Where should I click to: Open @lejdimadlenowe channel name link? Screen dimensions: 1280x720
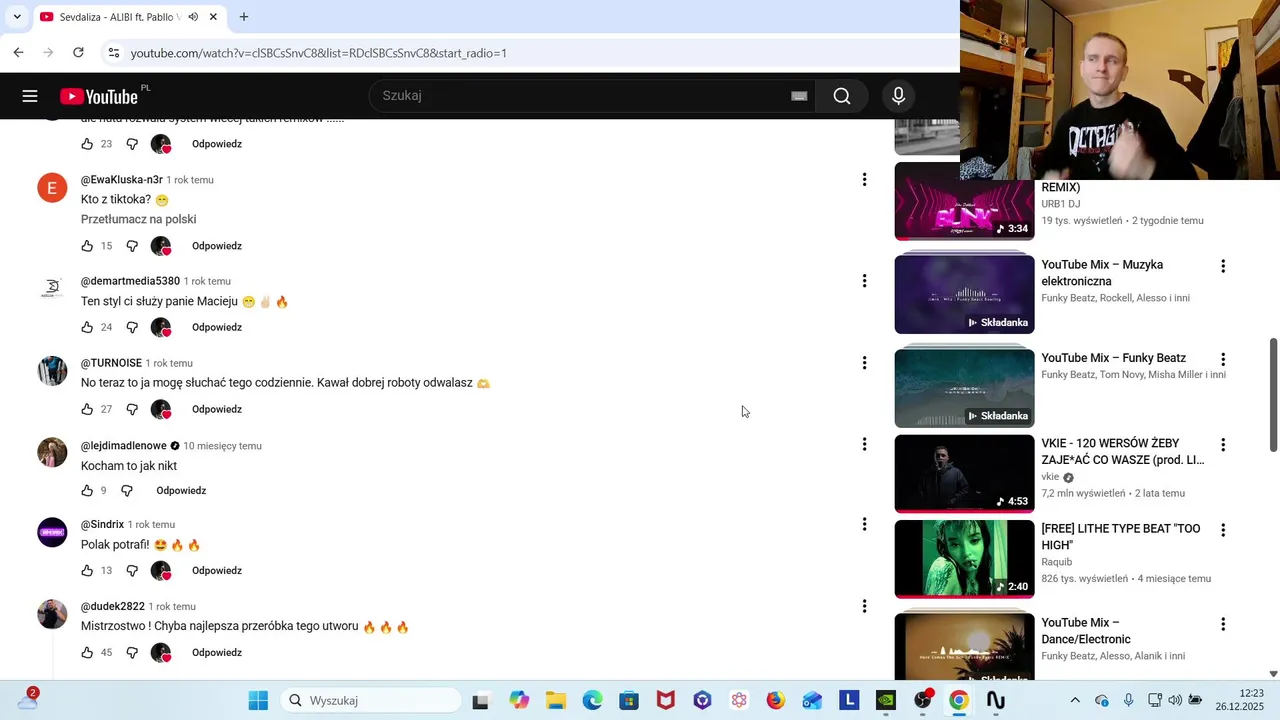[124, 446]
